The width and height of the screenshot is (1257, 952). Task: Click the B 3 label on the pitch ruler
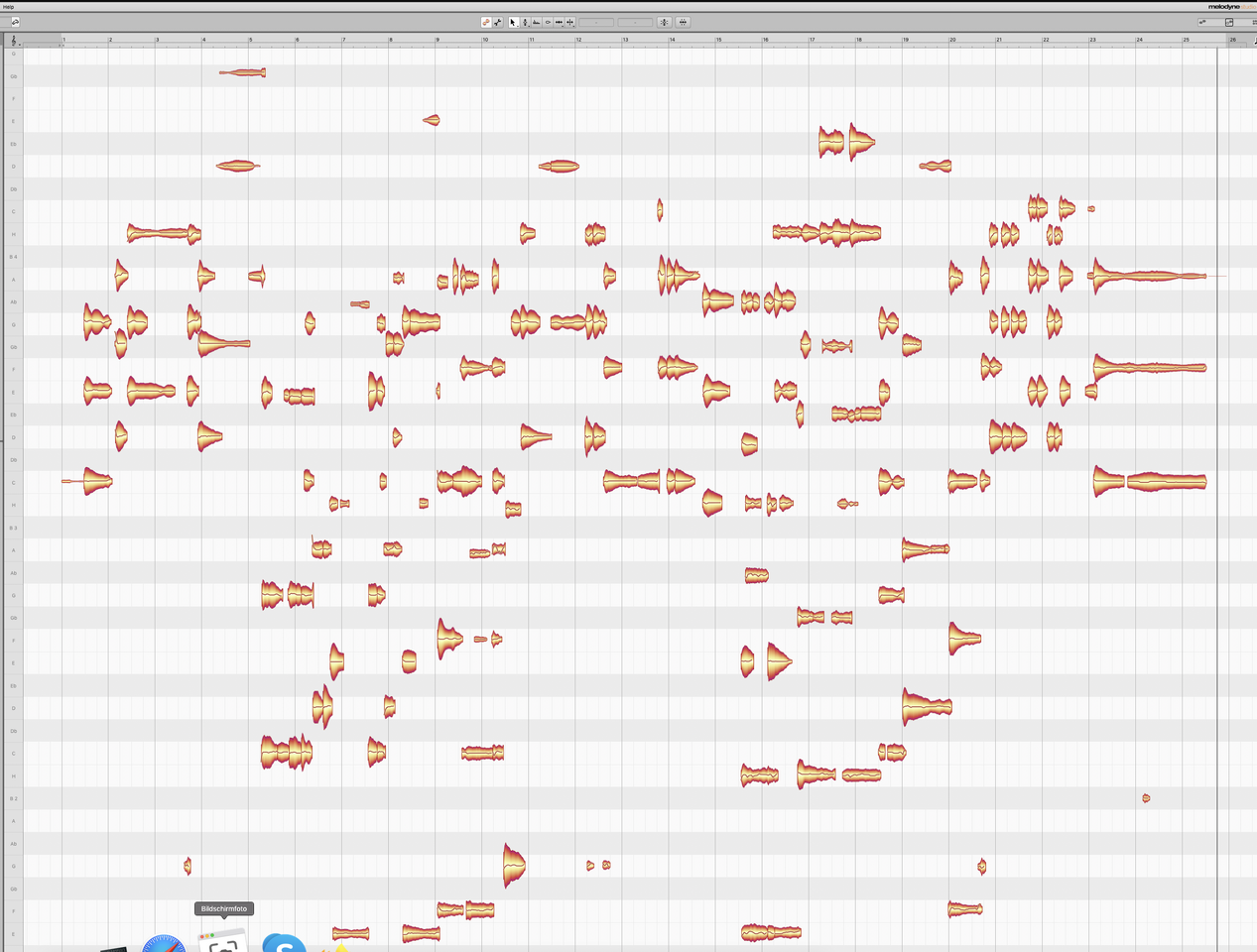click(x=13, y=528)
